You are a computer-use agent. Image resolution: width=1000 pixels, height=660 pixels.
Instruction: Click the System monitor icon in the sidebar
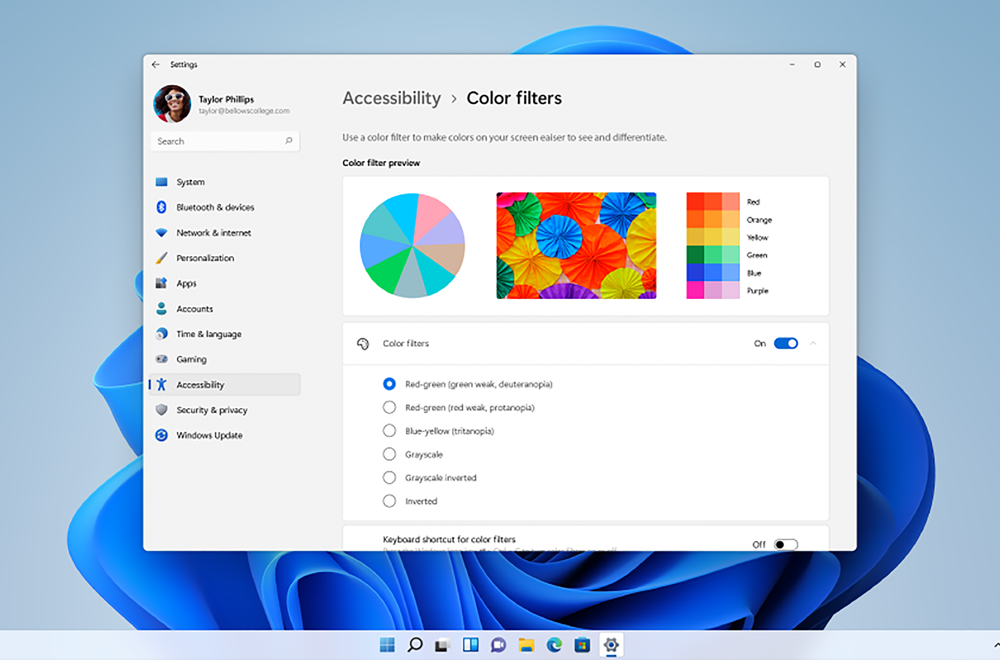tap(161, 182)
